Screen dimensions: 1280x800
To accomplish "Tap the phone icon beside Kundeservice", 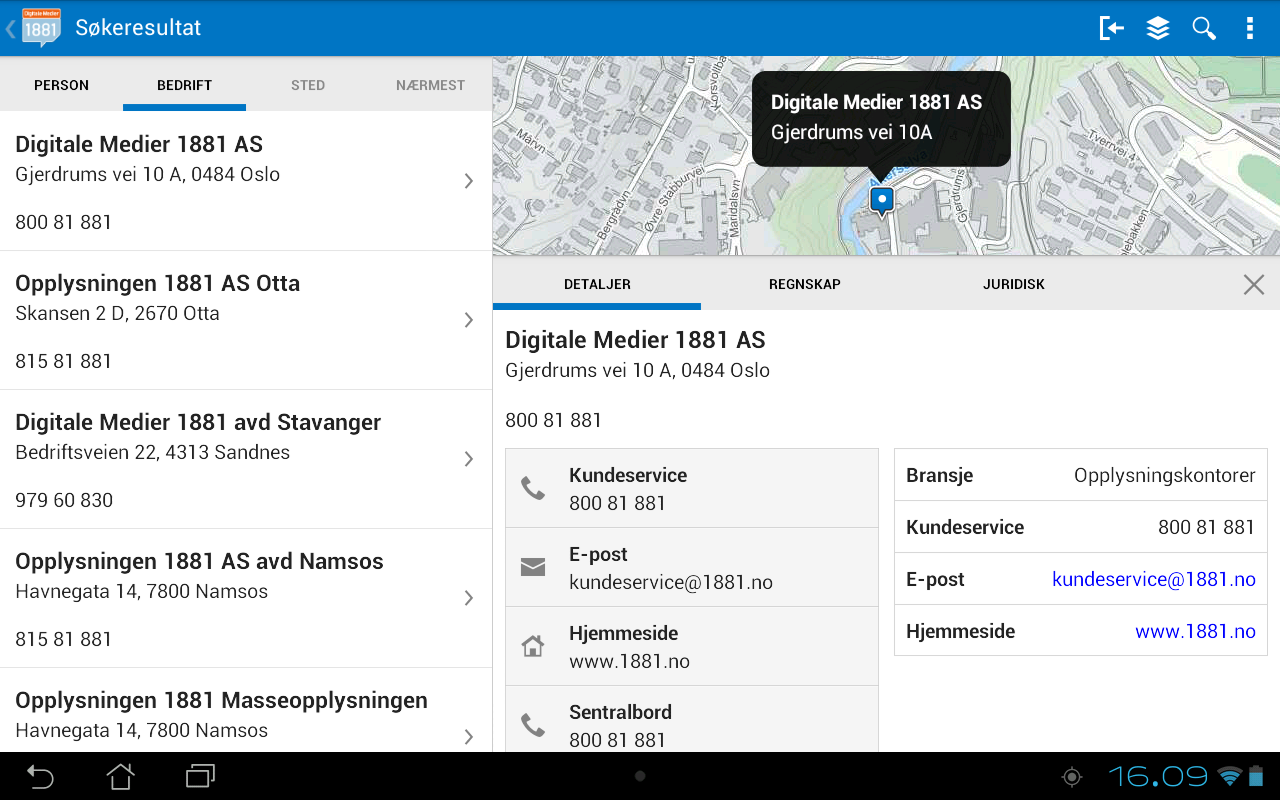I will 533,488.
